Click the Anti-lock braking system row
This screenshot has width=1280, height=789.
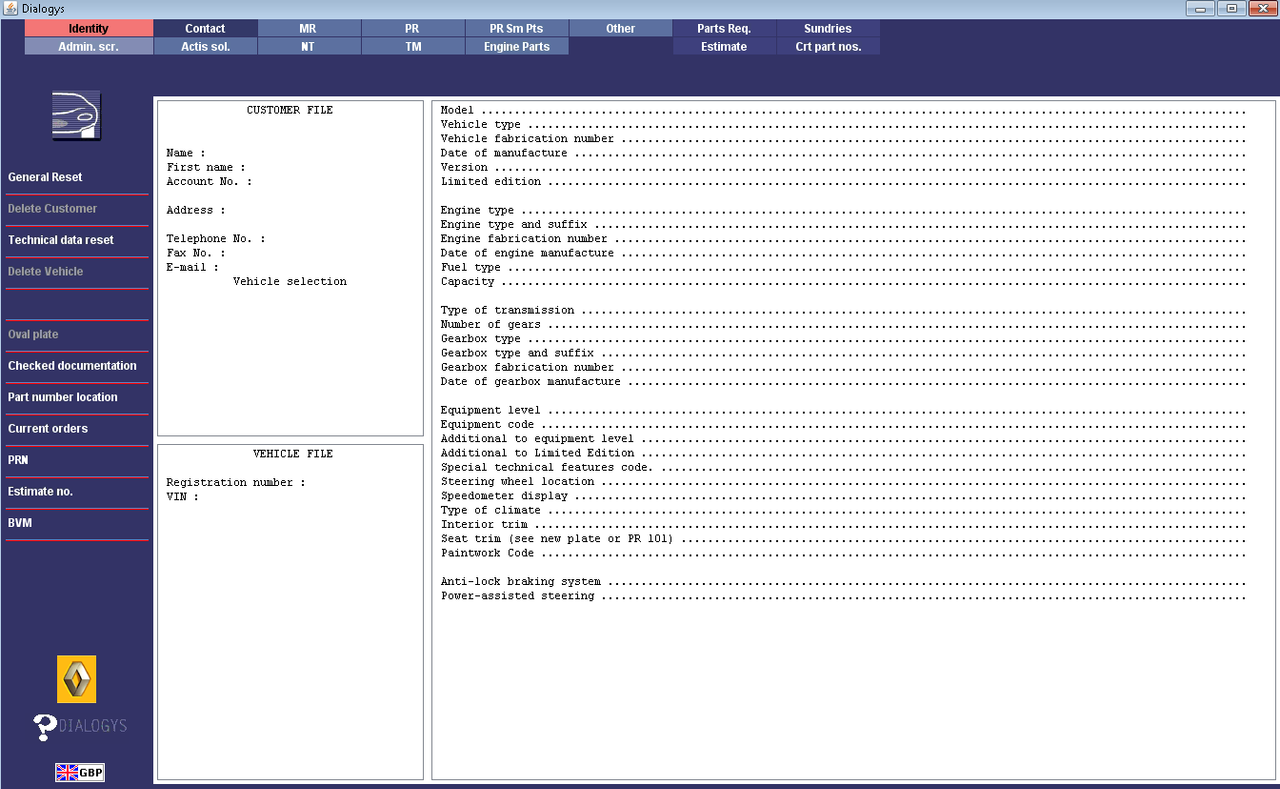[843, 582]
